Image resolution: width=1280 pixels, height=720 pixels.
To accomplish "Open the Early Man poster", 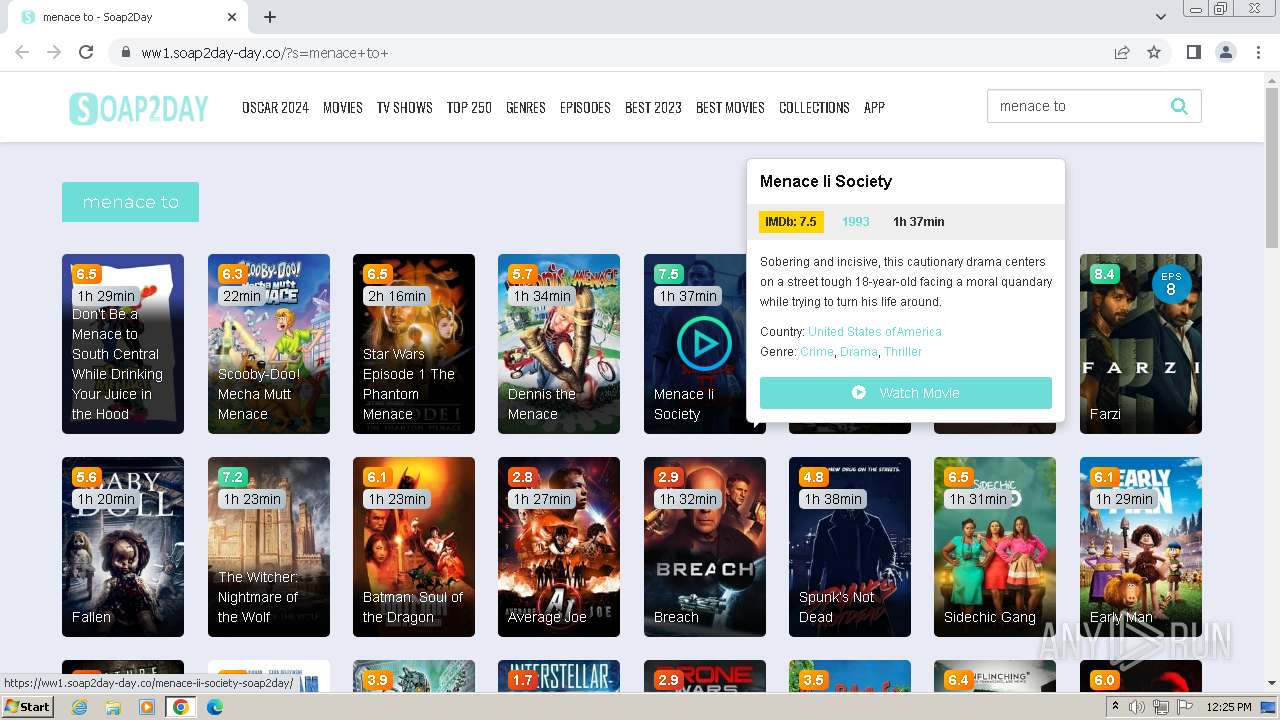I will coord(1141,547).
